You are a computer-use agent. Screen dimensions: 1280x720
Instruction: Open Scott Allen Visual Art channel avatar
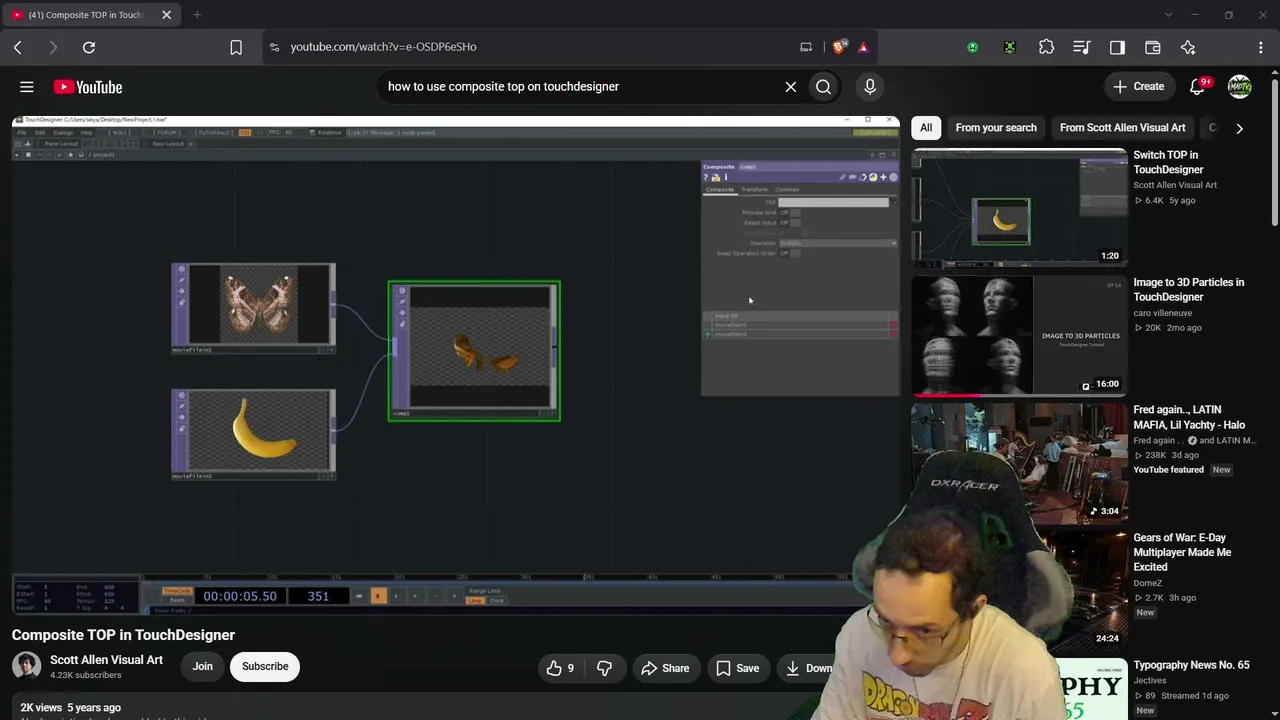point(27,666)
